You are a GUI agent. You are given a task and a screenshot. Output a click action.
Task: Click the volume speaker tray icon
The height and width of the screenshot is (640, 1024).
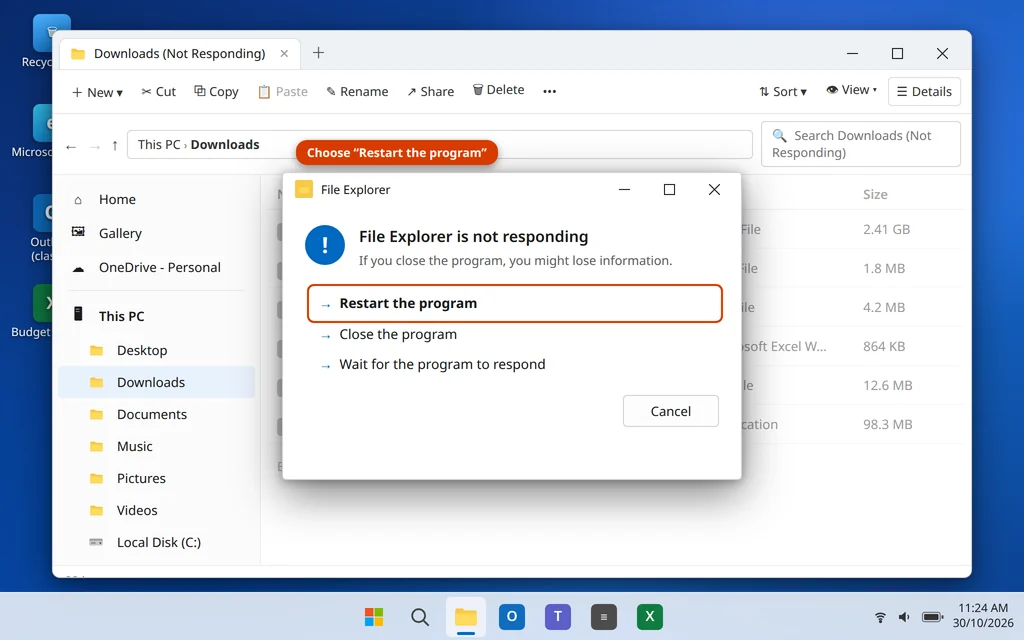[x=904, y=617]
